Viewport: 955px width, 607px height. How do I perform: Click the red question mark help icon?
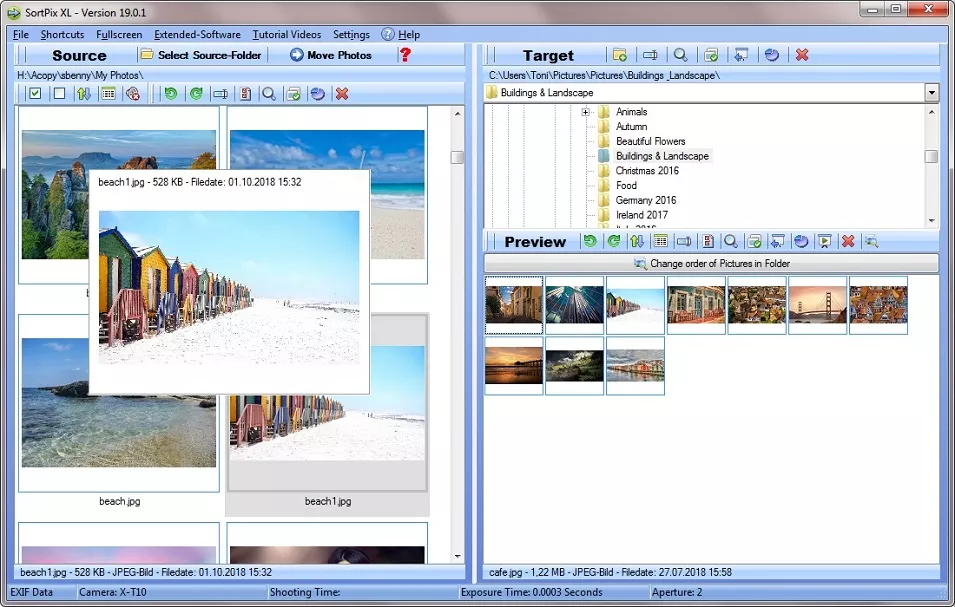click(x=405, y=55)
